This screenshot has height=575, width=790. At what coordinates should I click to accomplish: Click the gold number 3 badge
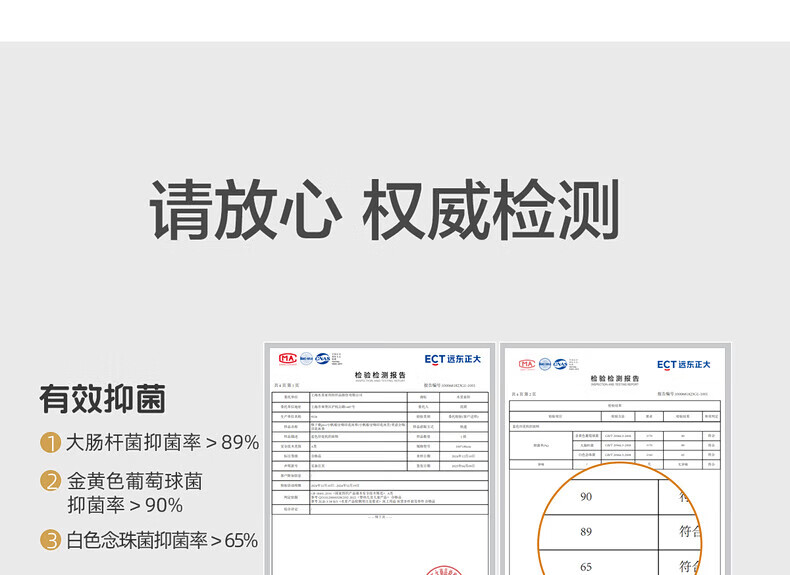pyautogui.click(x=51, y=541)
